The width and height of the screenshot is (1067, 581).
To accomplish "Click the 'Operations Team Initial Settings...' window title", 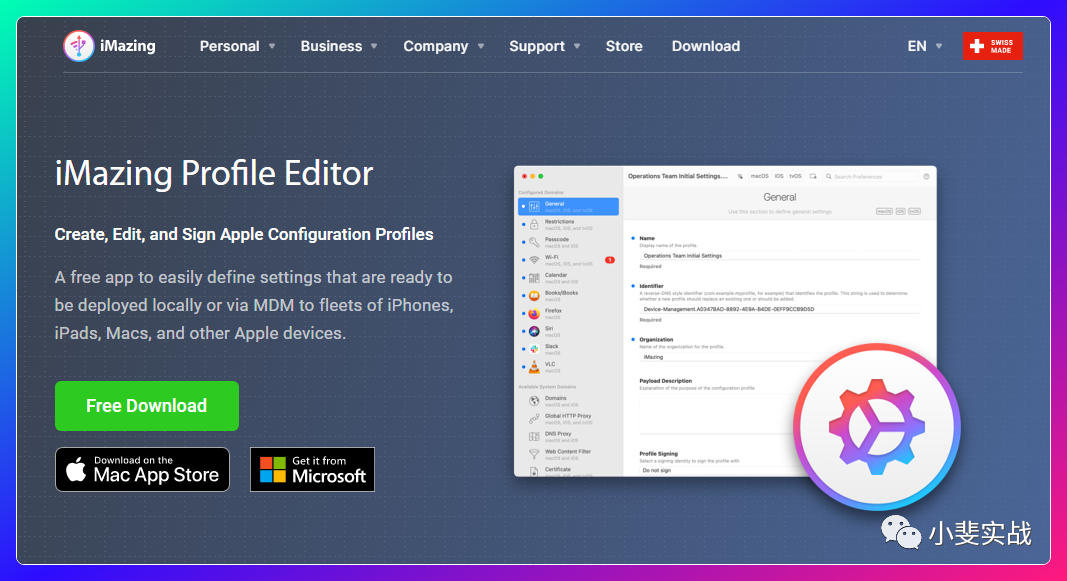I will [678, 176].
